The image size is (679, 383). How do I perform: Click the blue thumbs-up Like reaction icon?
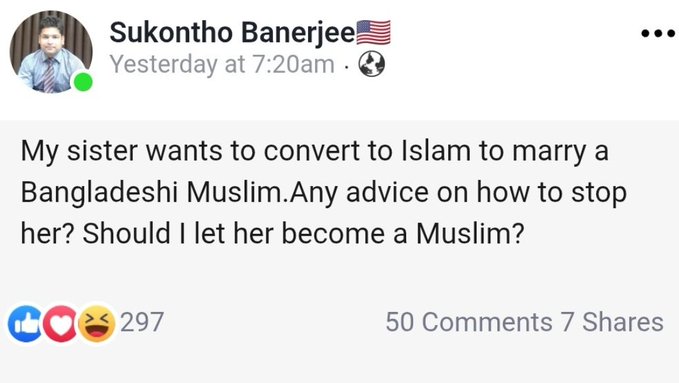click(x=26, y=324)
